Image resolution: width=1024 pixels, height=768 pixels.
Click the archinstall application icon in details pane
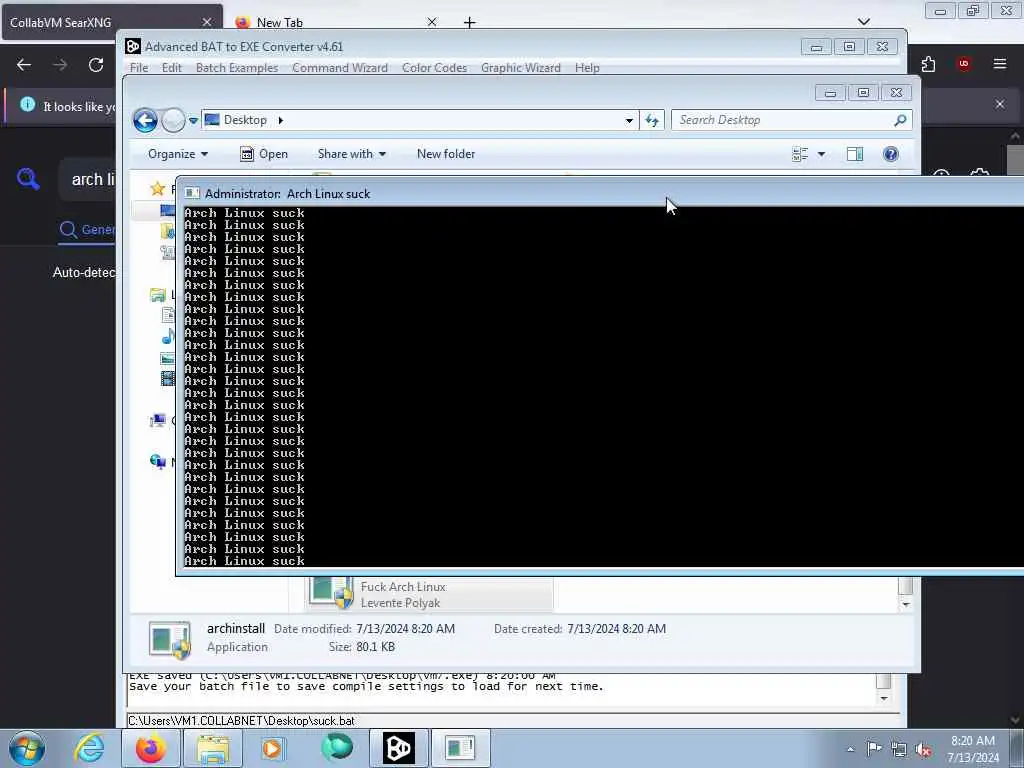point(170,639)
